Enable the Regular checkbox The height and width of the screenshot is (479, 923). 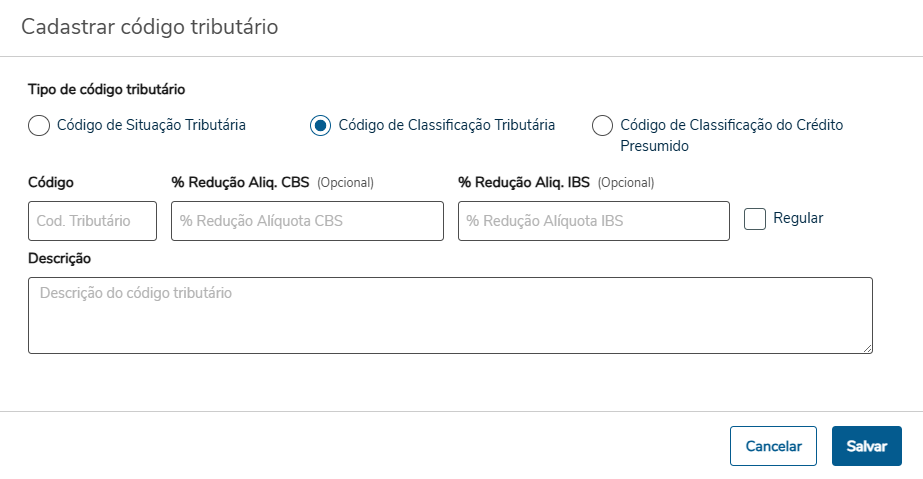coord(755,218)
